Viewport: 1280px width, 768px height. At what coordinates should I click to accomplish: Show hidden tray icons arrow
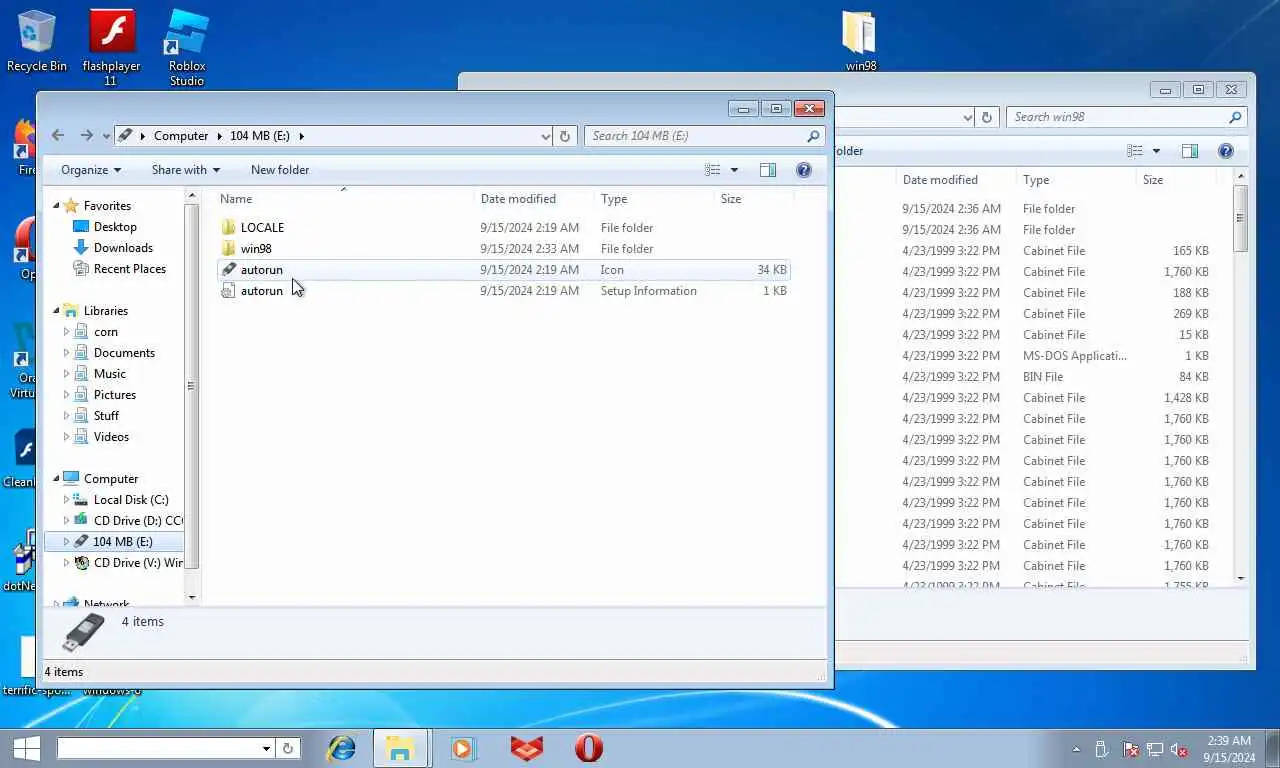coord(1077,749)
